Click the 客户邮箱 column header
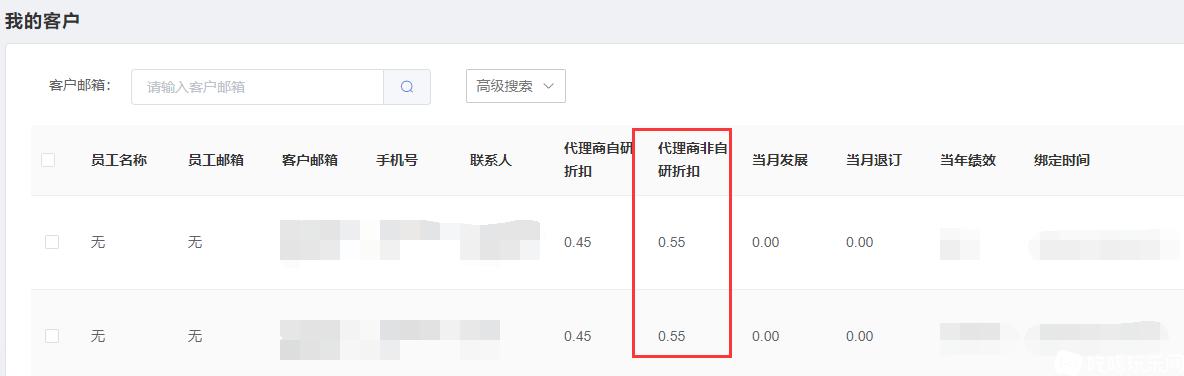The height and width of the screenshot is (376, 1184). tap(310, 160)
